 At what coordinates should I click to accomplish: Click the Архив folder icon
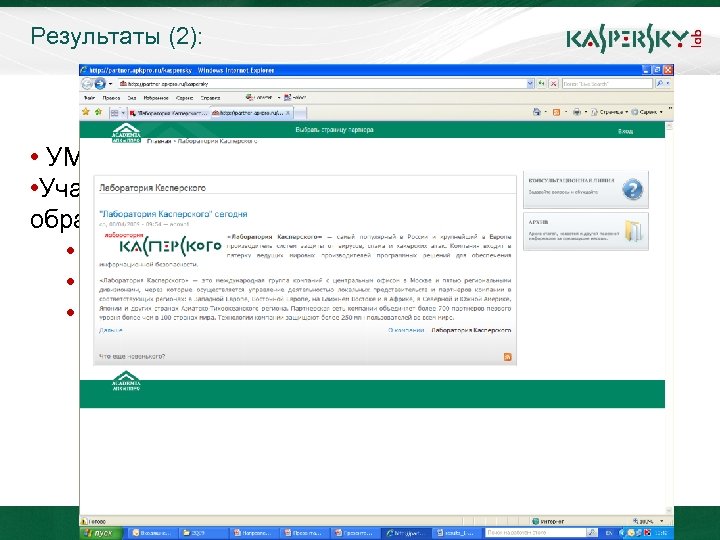click(634, 231)
